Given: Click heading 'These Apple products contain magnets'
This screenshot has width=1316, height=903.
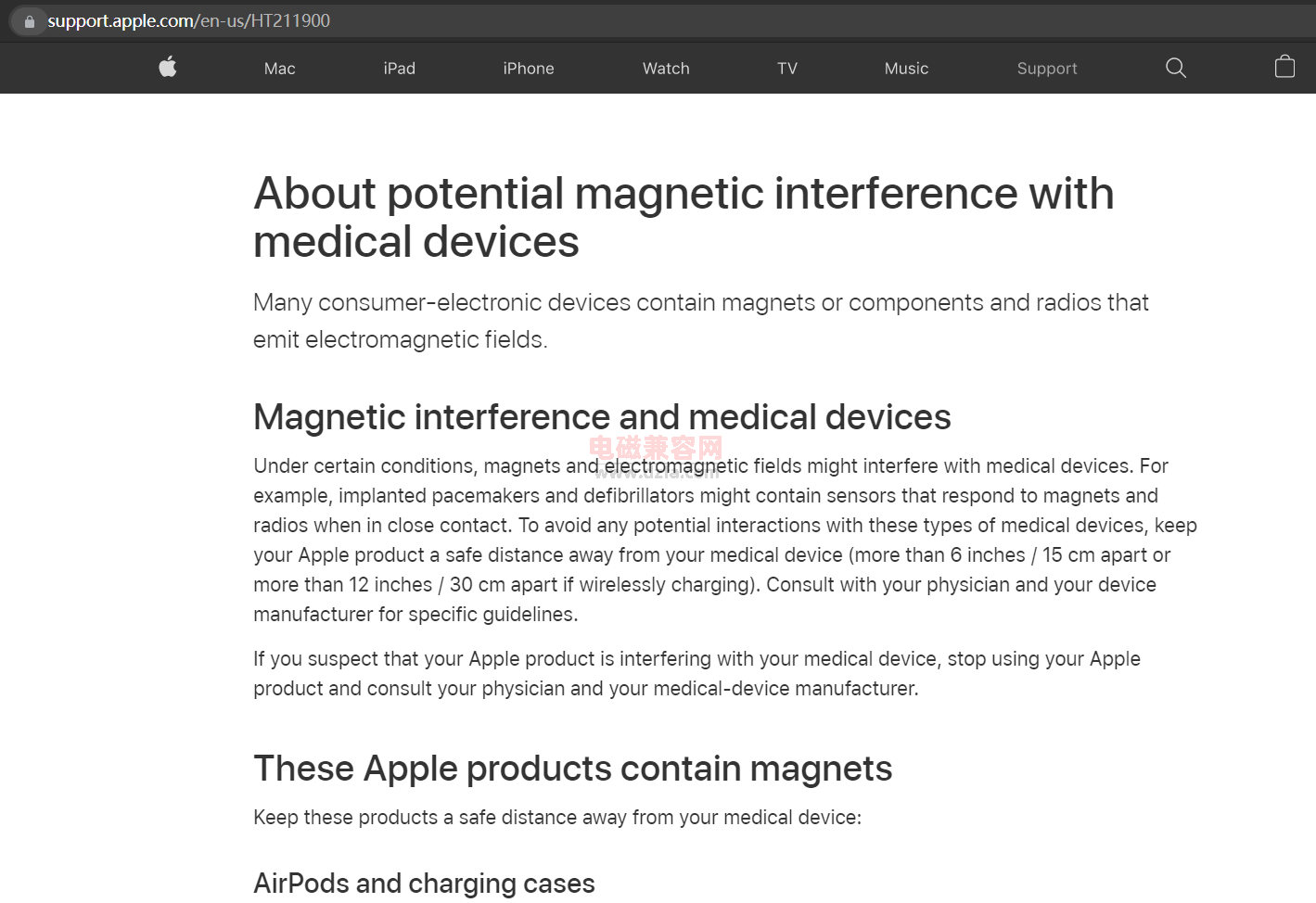Looking at the screenshot, I should (572, 769).
